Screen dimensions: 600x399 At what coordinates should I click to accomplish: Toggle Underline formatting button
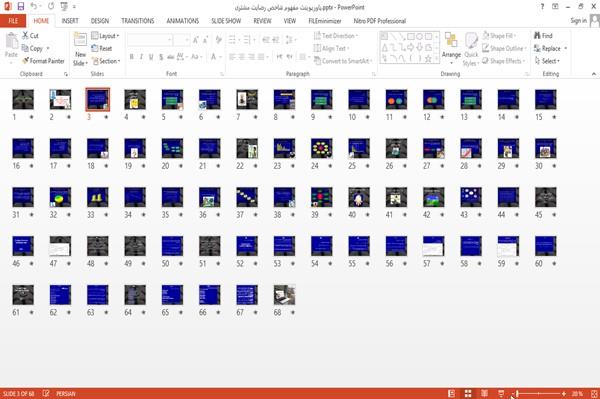click(151, 57)
